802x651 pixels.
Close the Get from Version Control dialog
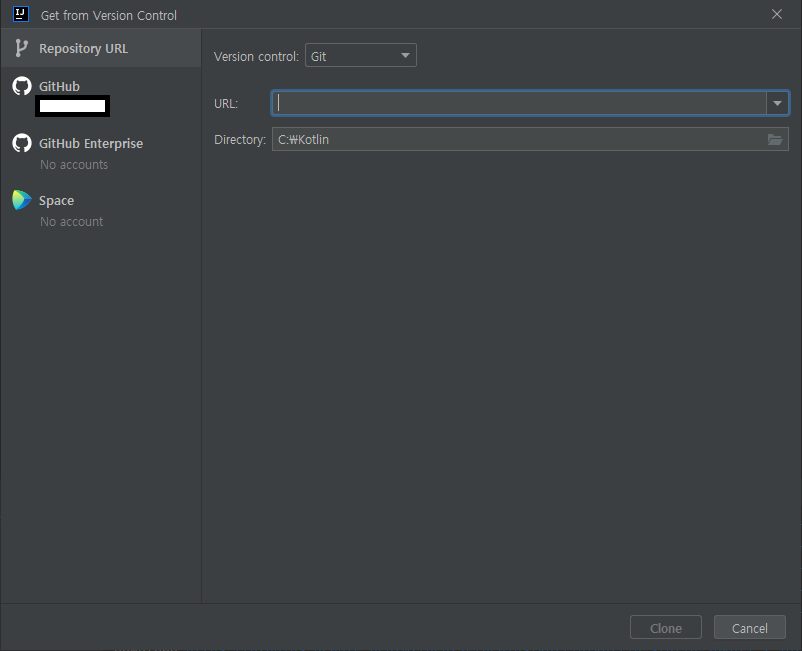click(x=776, y=14)
